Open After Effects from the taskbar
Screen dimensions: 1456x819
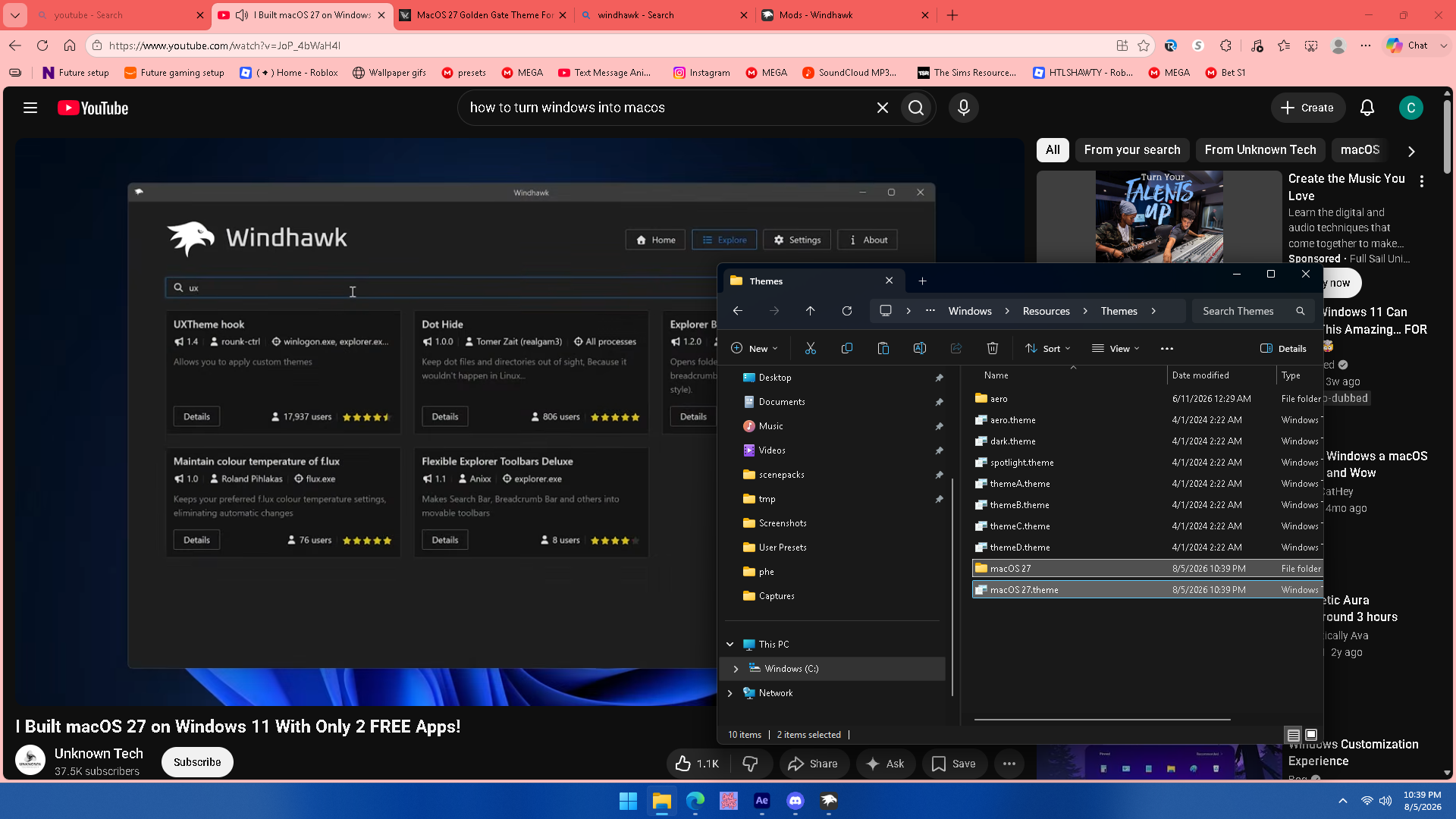tap(762, 801)
